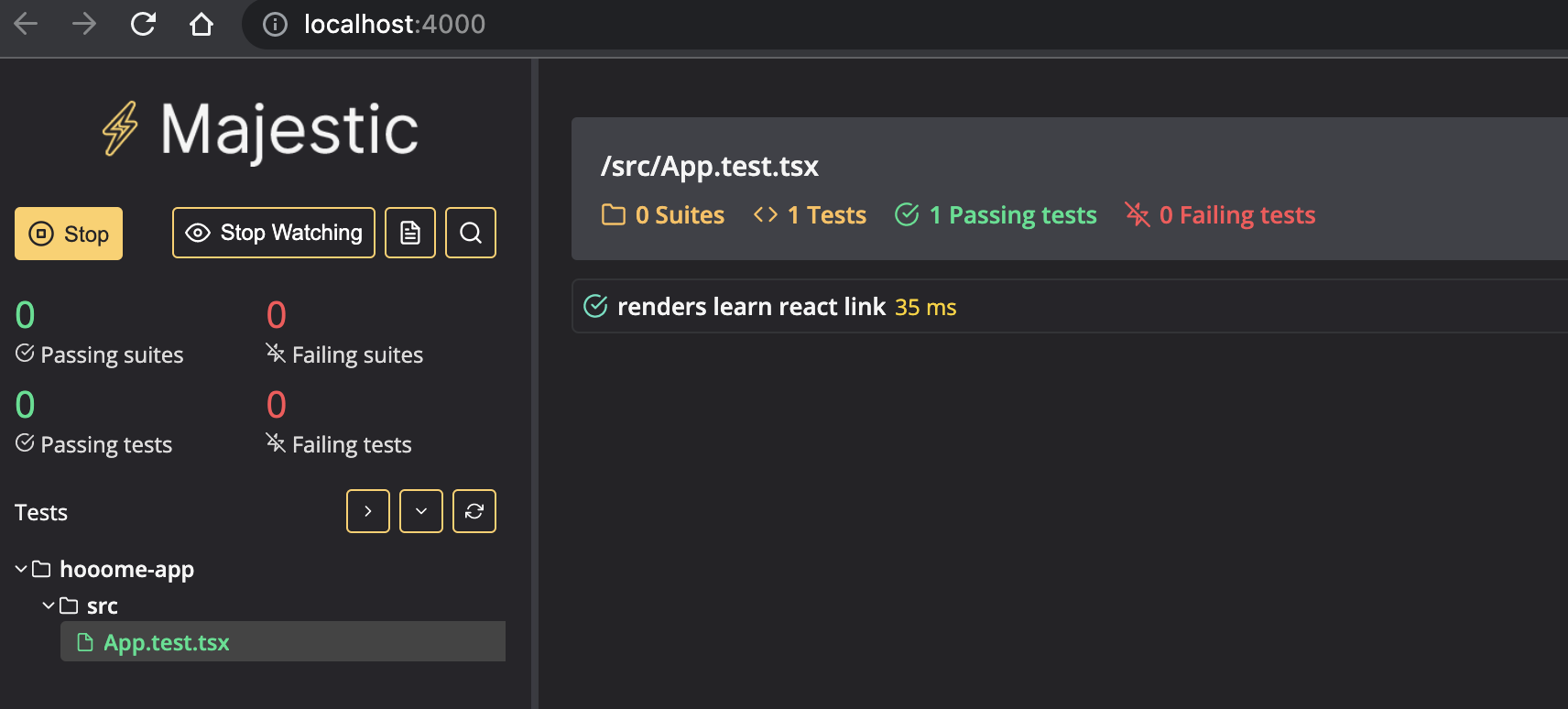Go to the browser home page
Image resolution: width=1568 pixels, height=709 pixels.
[x=201, y=24]
